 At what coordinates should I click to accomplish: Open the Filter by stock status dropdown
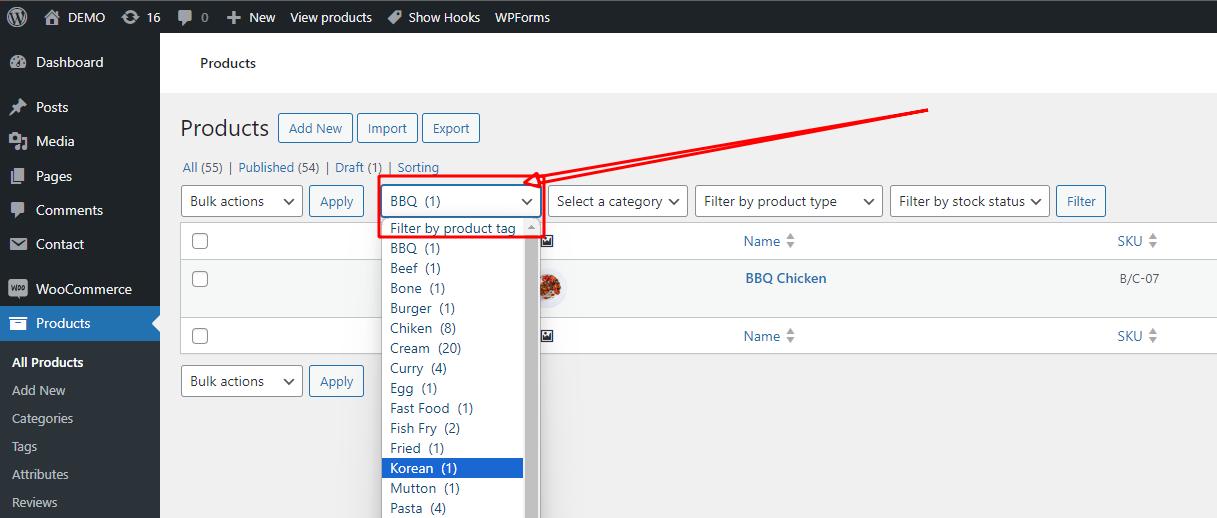coord(969,201)
